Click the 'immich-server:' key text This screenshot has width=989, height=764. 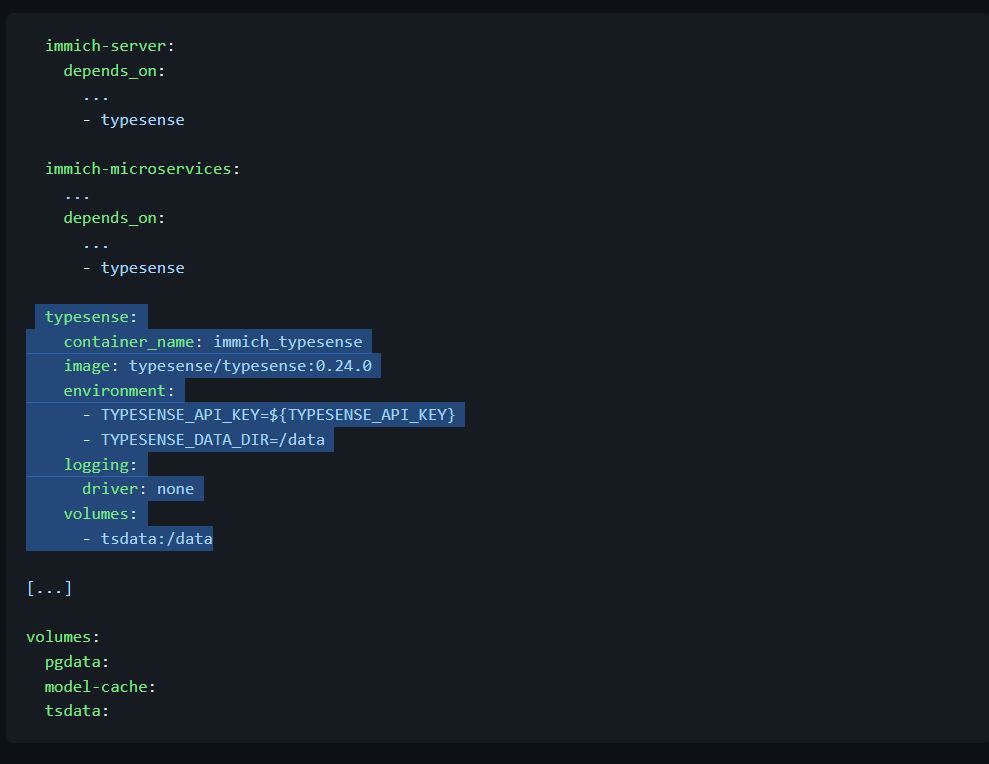pyautogui.click(x=110, y=46)
